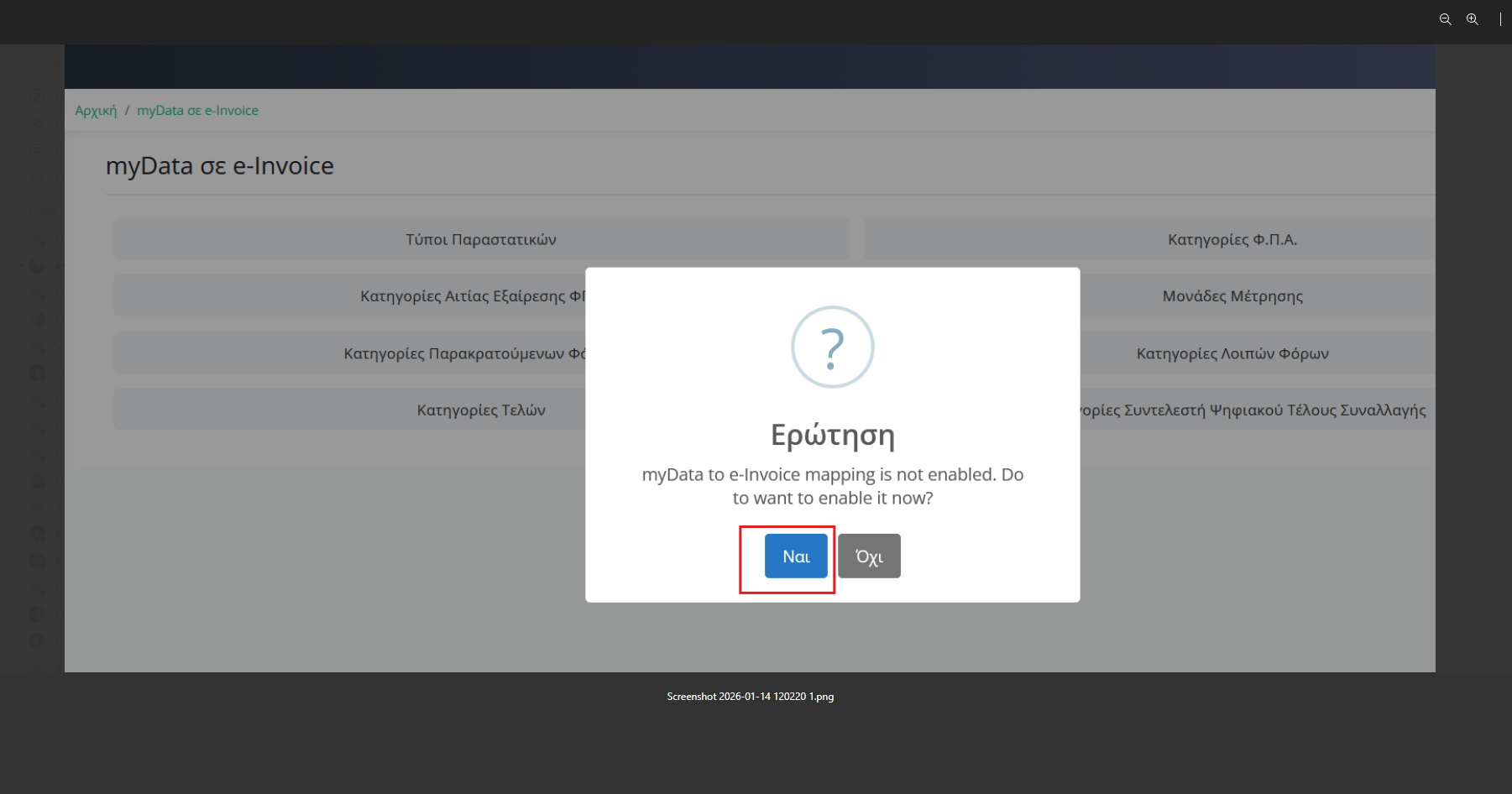Screen dimensions: 1512x794
Task: Open the Μονάδες Μέτρησης section
Action: (x=1232, y=295)
